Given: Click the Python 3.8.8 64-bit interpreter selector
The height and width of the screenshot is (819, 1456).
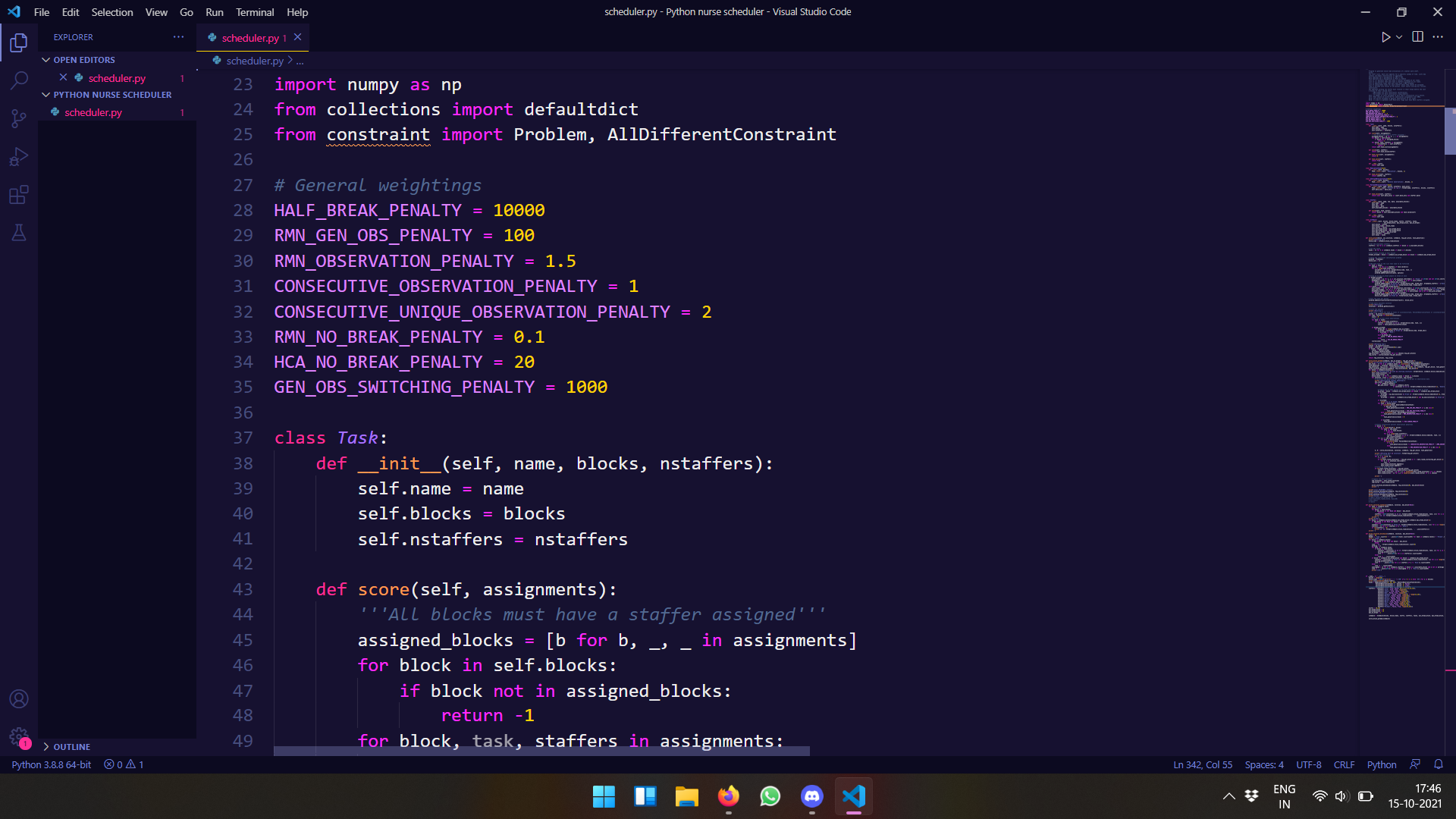Looking at the screenshot, I should 51,764.
